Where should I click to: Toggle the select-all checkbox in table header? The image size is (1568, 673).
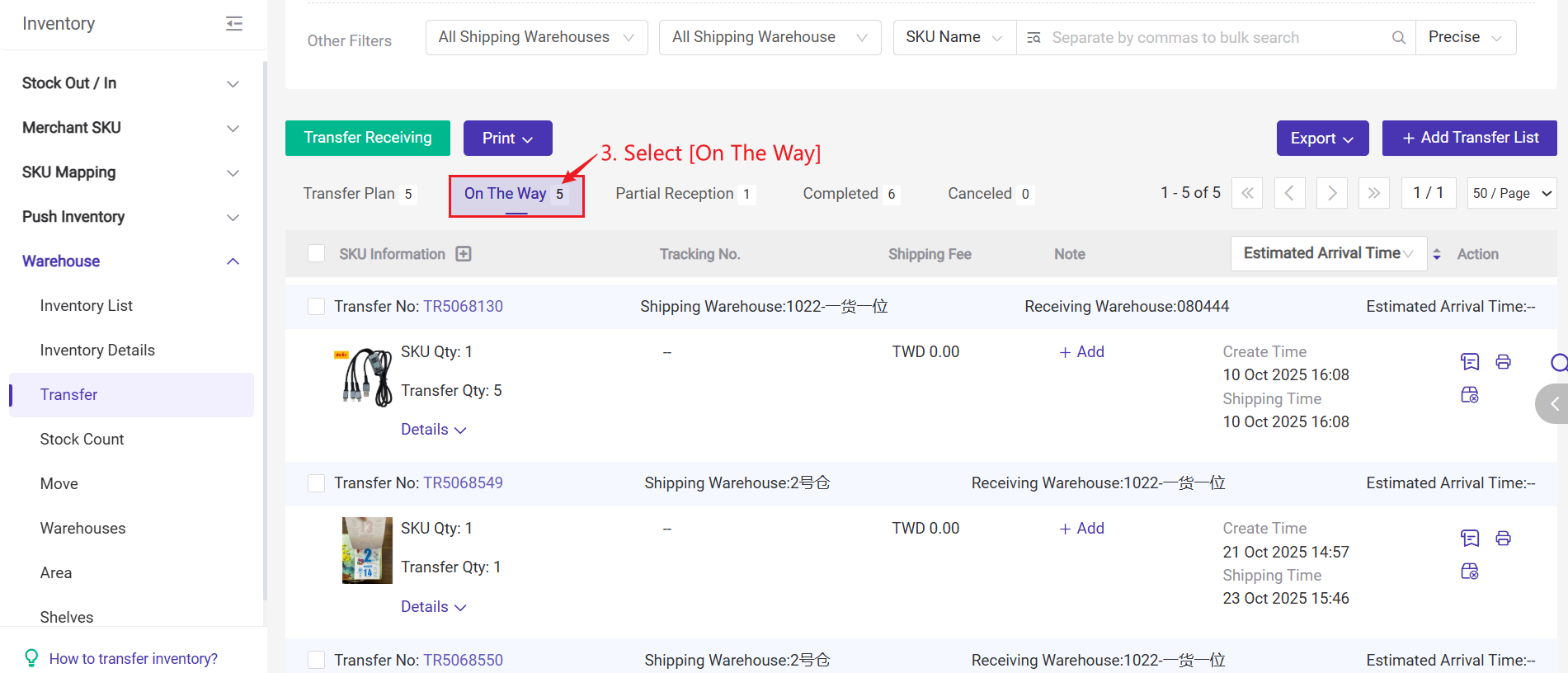[x=316, y=254]
